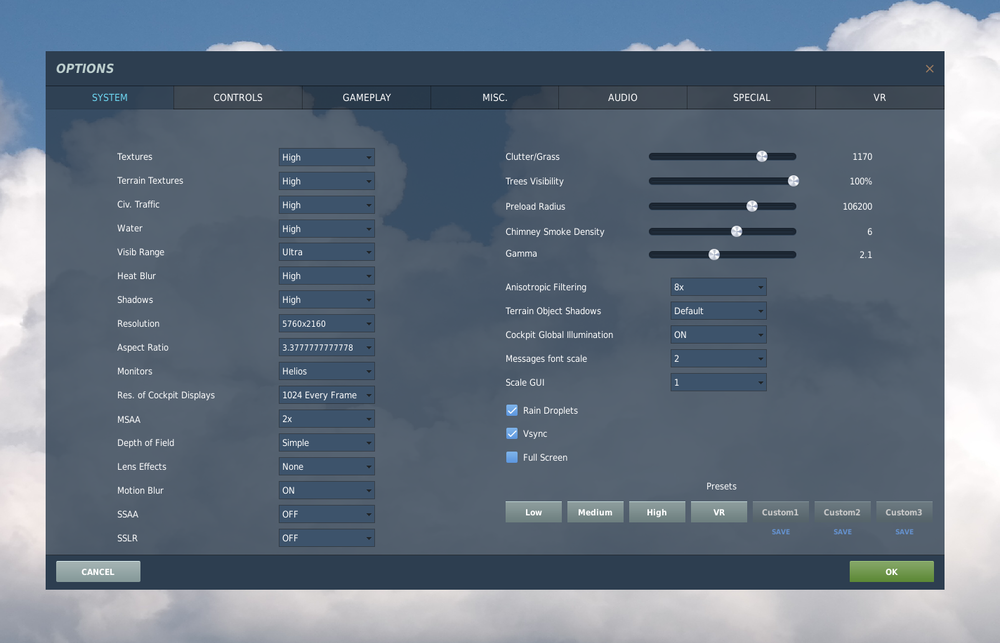
Task: Open the AUDIO settings tab
Action: coord(622,97)
